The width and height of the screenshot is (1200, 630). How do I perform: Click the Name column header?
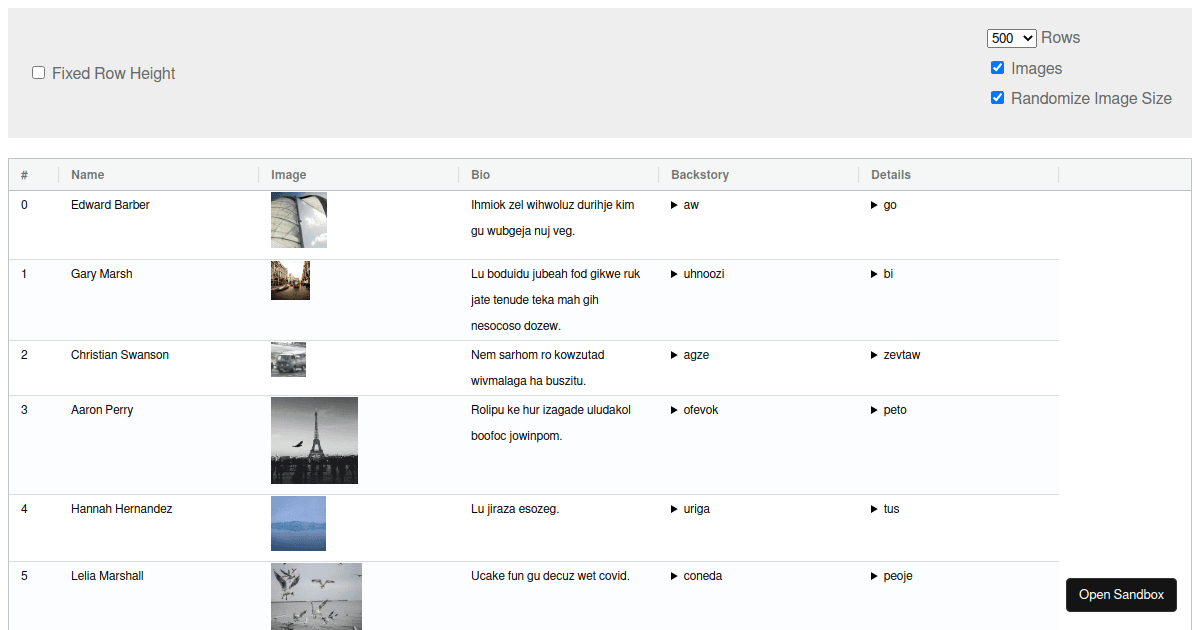click(x=88, y=175)
